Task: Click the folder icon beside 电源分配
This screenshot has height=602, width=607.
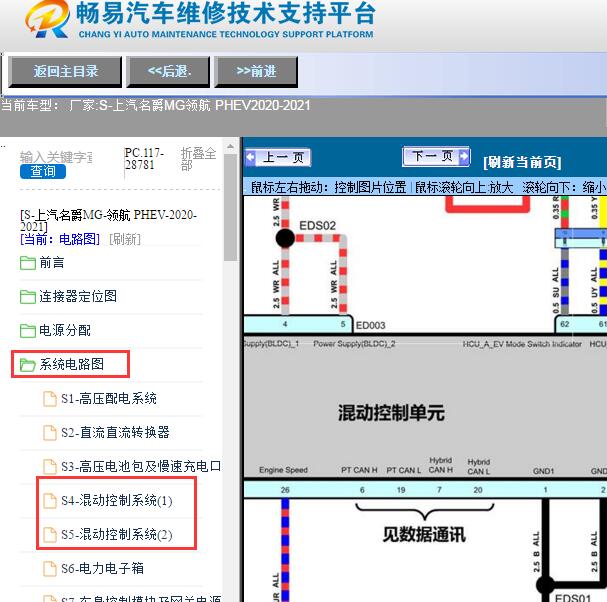Action: click(28, 330)
